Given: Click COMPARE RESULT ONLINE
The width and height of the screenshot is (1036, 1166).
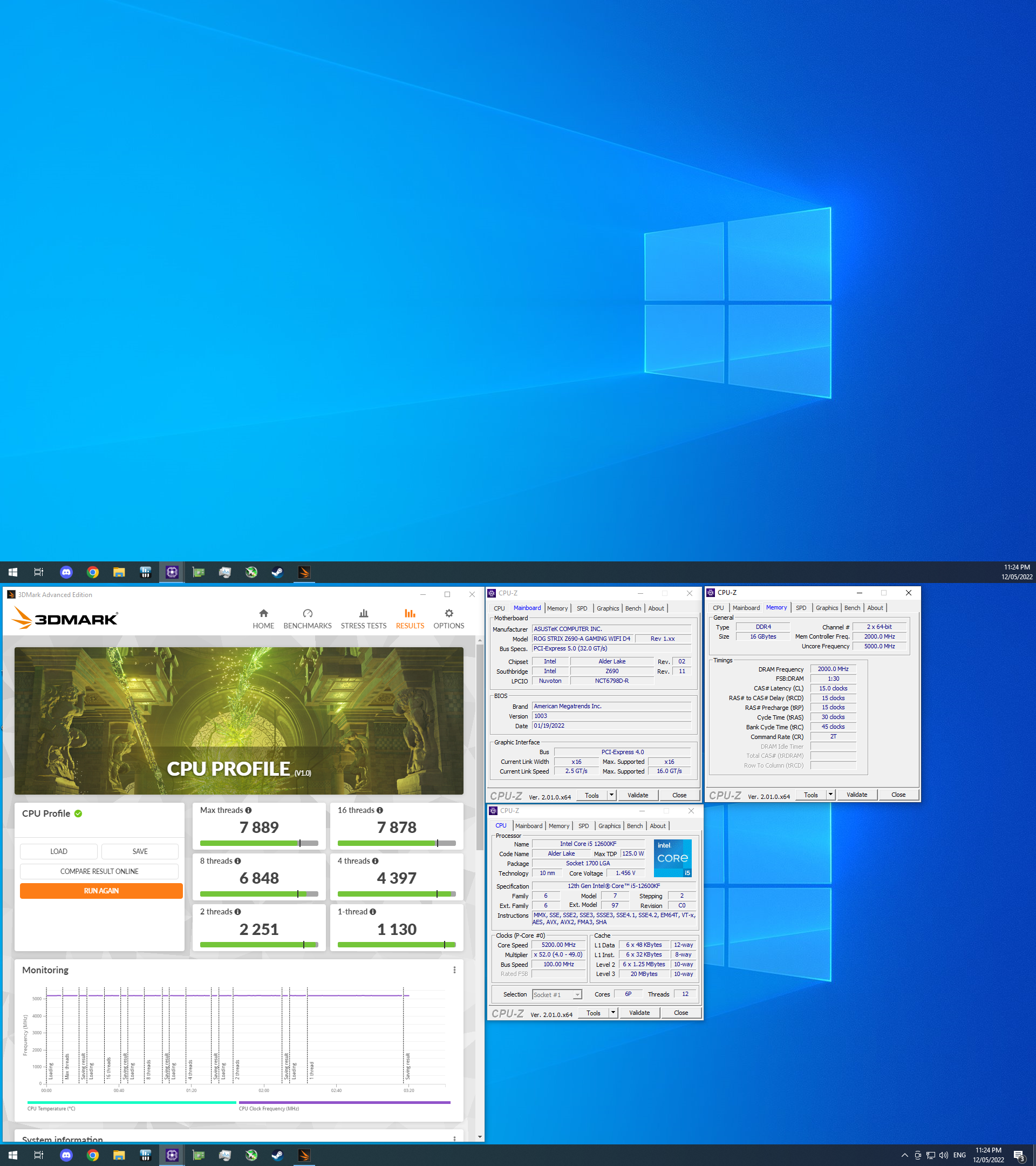Looking at the screenshot, I should point(99,871).
